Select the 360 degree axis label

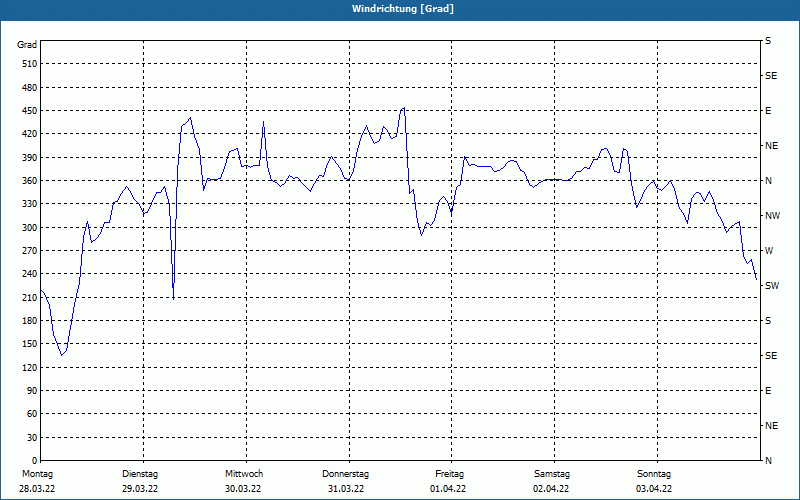pyautogui.click(x=29, y=181)
